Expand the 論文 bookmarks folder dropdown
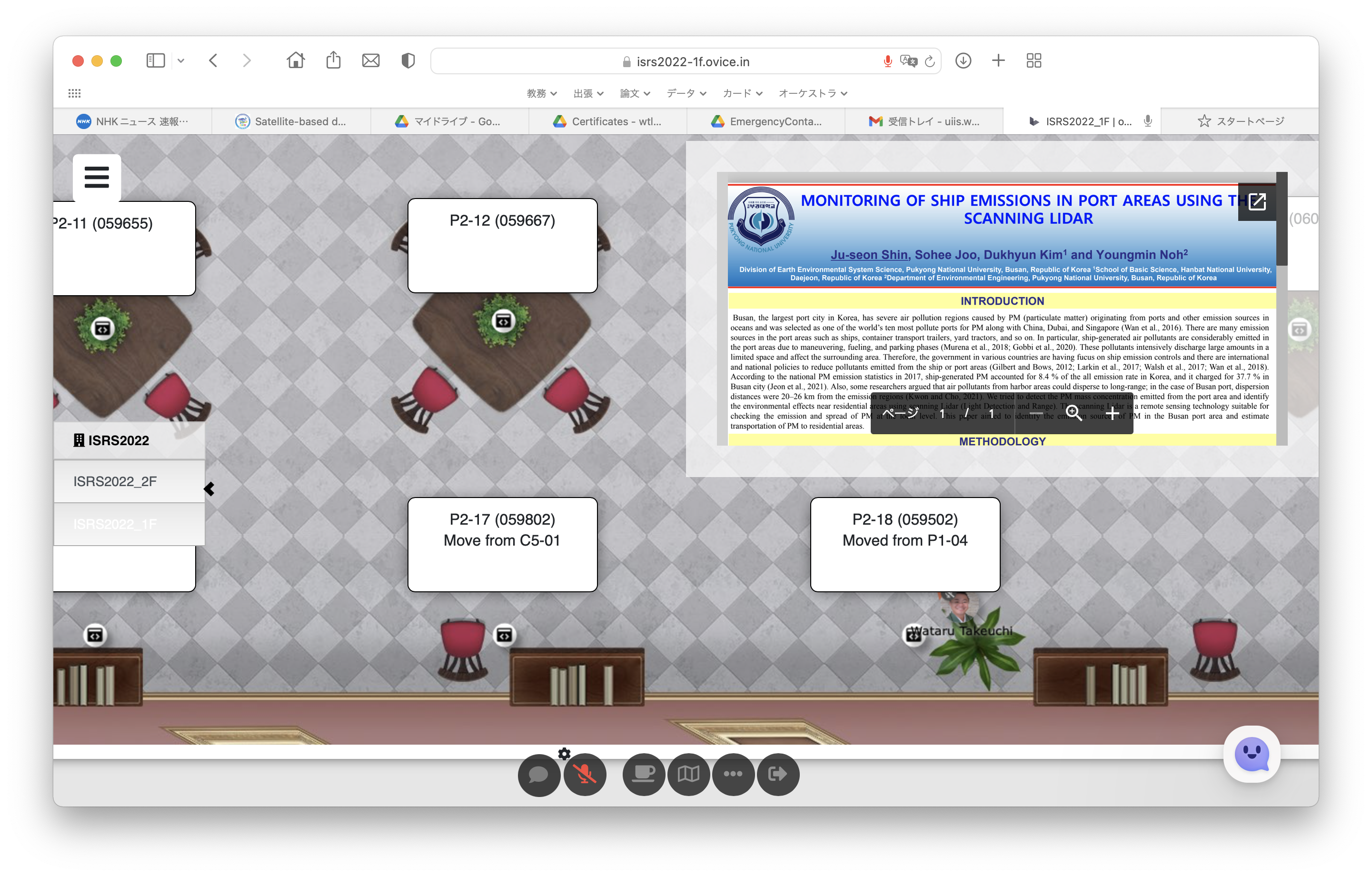 tap(635, 93)
